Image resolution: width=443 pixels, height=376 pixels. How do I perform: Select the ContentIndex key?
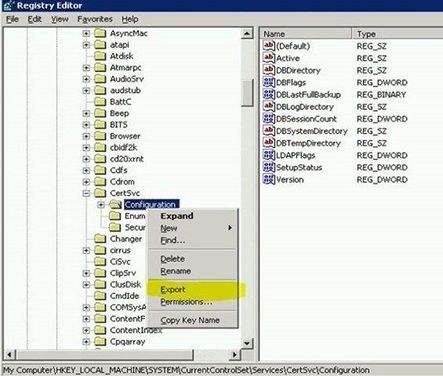136,330
